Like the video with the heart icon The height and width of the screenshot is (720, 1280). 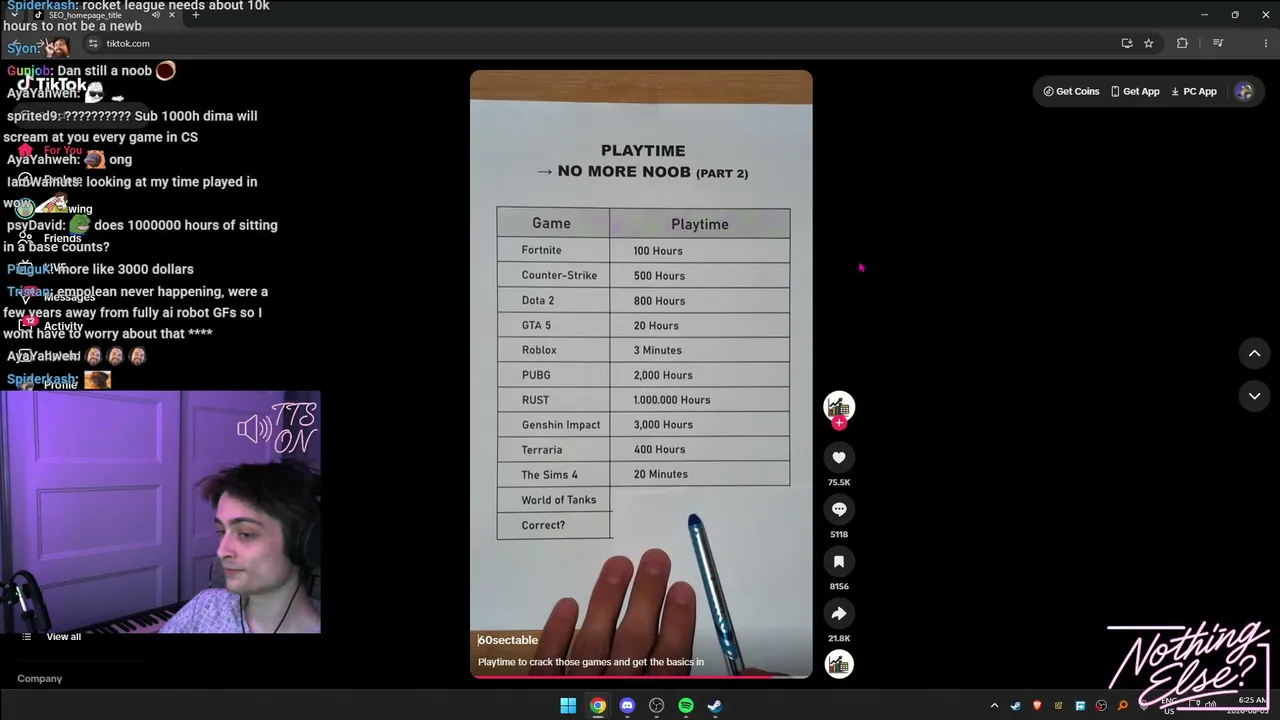[x=839, y=457]
